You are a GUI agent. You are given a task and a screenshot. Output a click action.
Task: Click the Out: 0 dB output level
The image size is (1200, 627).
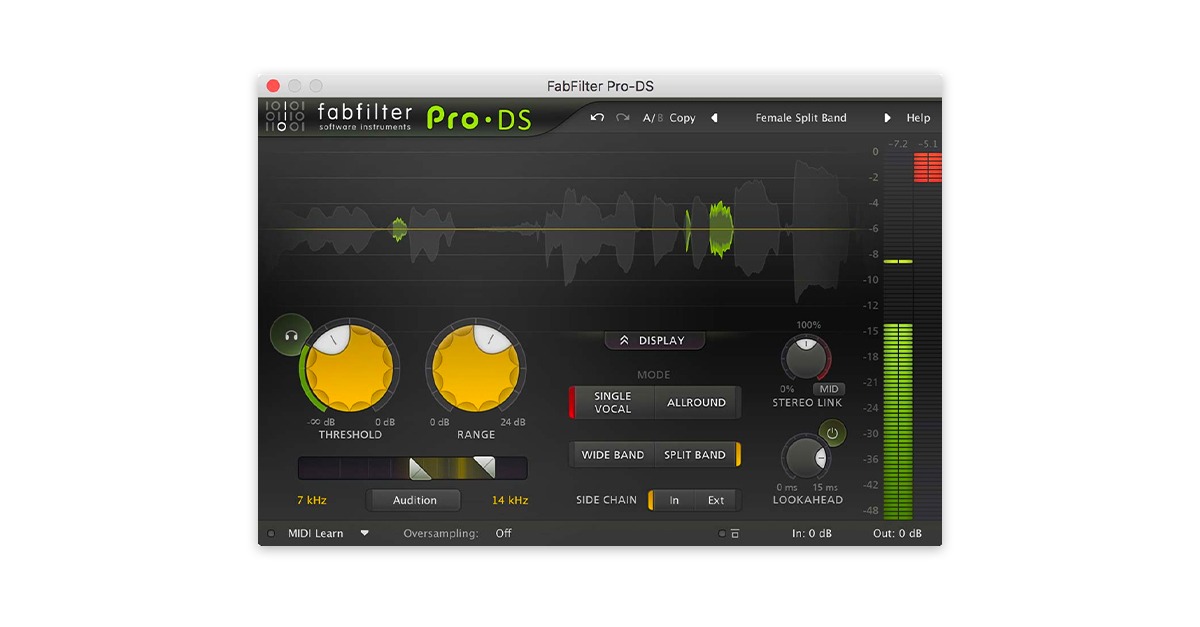pos(898,534)
